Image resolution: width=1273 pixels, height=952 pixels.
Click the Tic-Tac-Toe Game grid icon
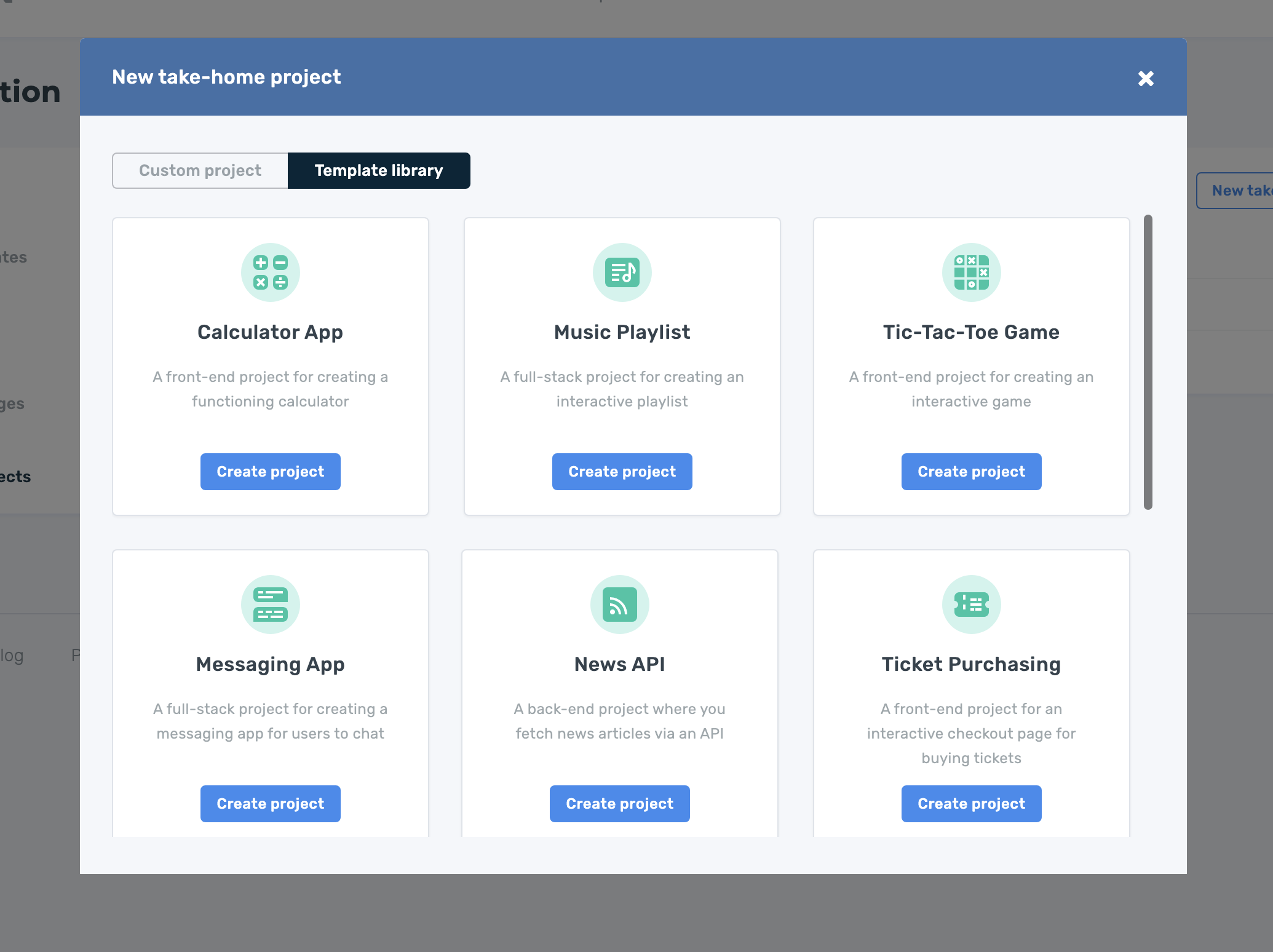coord(972,272)
